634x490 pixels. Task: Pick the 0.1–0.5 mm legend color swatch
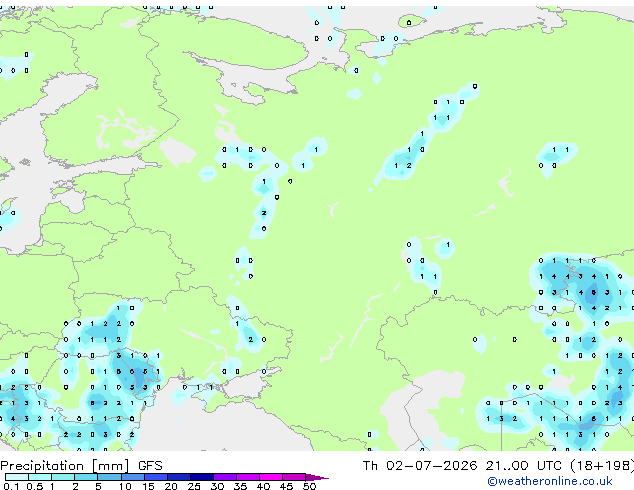(x=17, y=477)
